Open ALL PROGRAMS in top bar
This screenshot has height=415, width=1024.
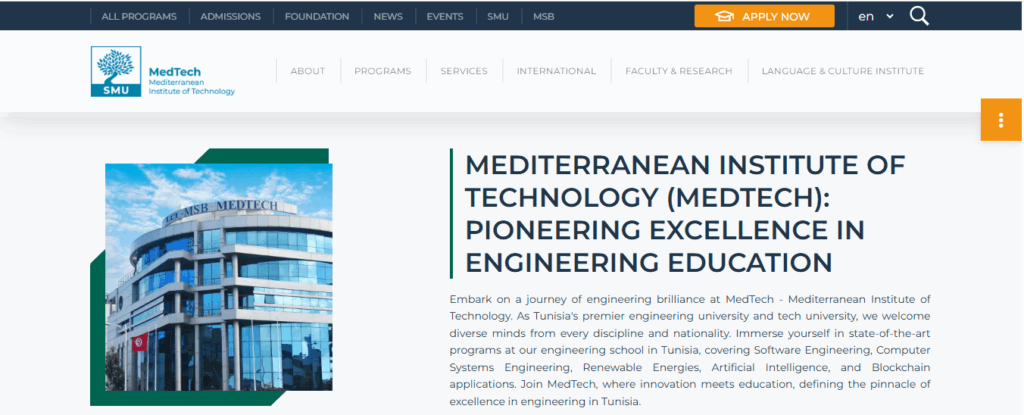139,17
